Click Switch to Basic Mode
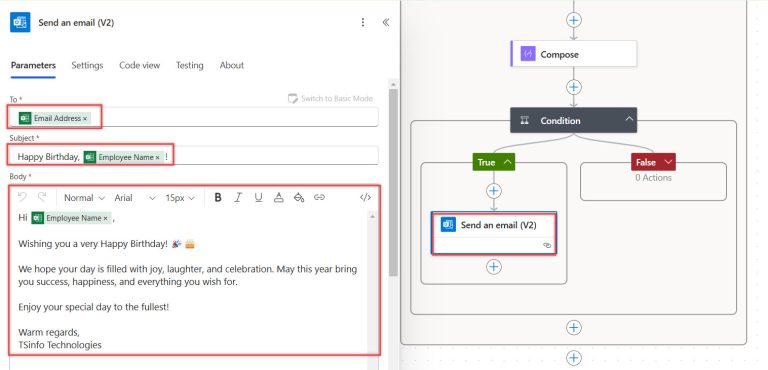The height and width of the screenshot is (370, 768). click(331, 99)
